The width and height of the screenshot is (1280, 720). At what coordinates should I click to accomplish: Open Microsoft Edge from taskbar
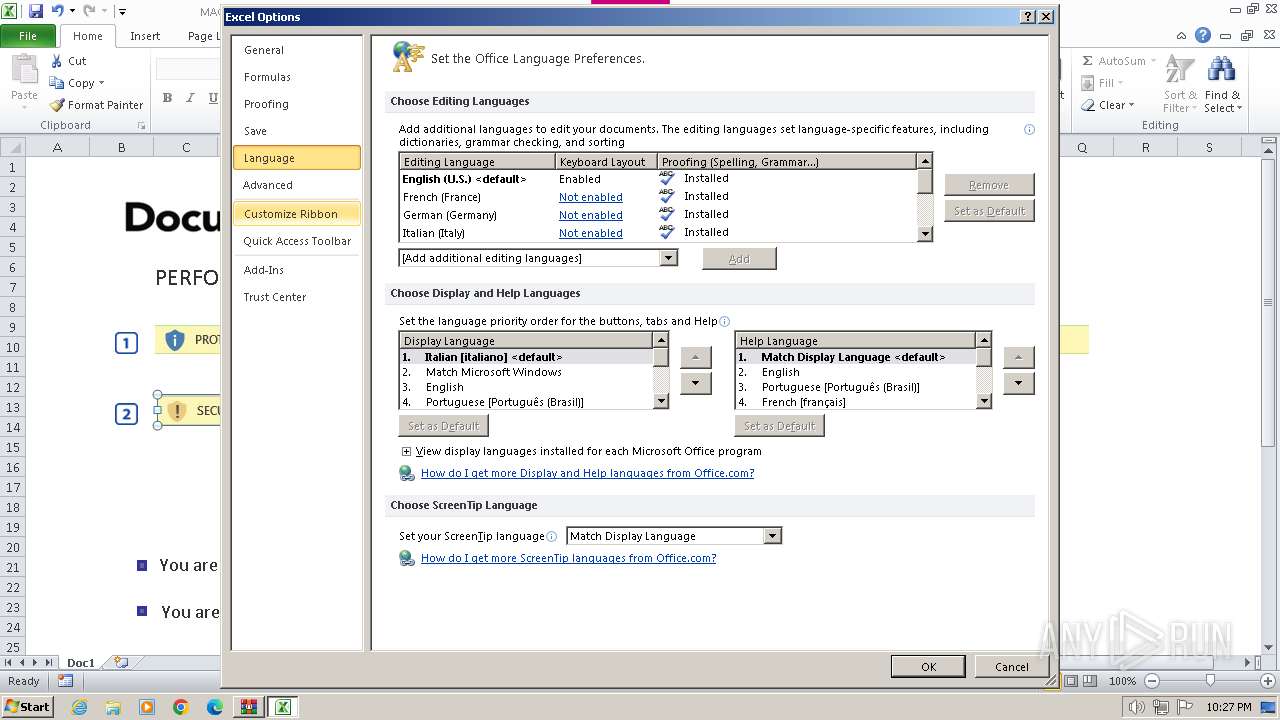coord(214,707)
